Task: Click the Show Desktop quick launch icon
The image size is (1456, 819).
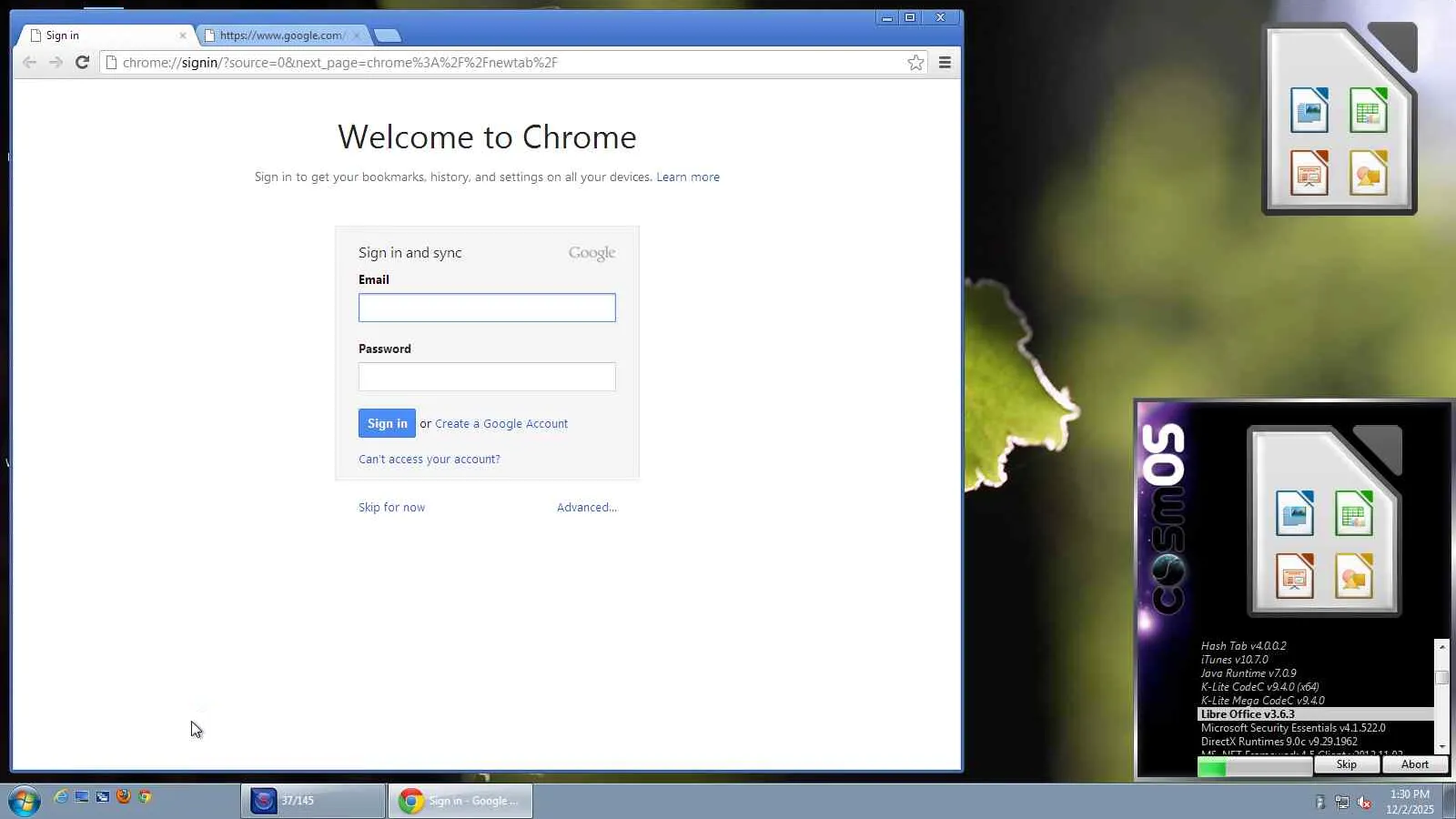Action: (82, 797)
